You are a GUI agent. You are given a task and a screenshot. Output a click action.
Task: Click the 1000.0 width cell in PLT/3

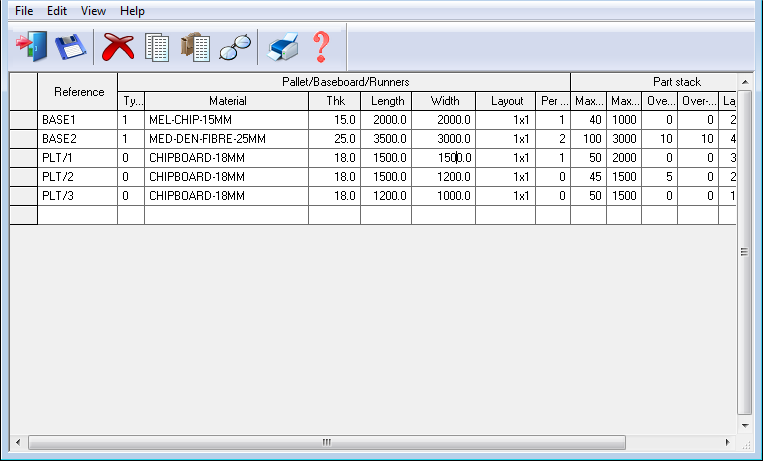tap(444, 196)
